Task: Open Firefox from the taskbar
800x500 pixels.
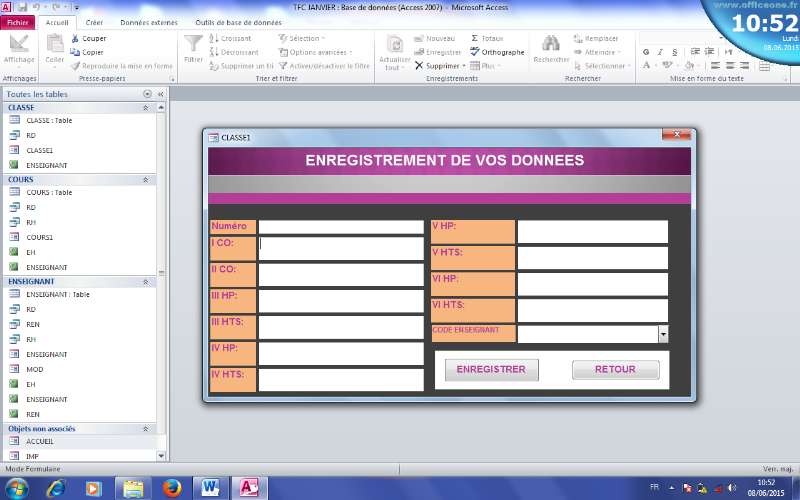Action: coord(172,488)
